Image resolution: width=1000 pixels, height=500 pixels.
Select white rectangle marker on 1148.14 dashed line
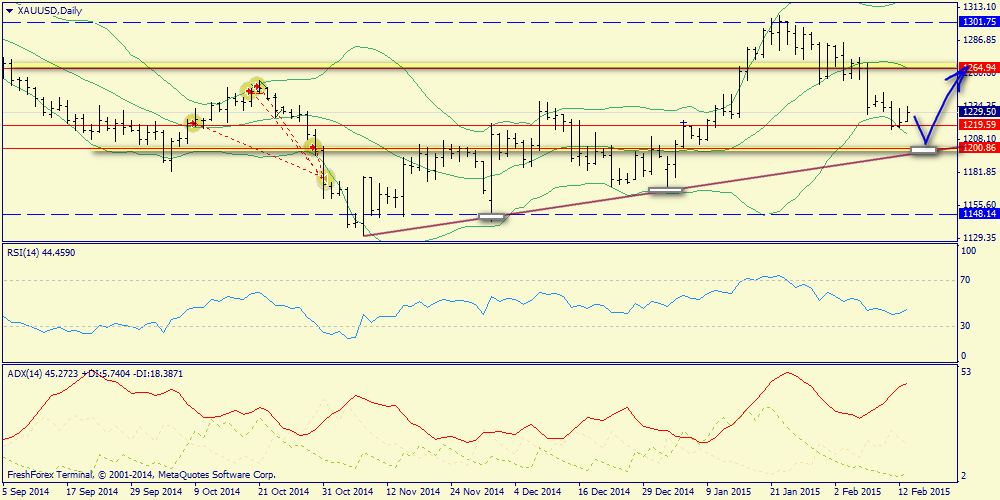click(492, 217)
